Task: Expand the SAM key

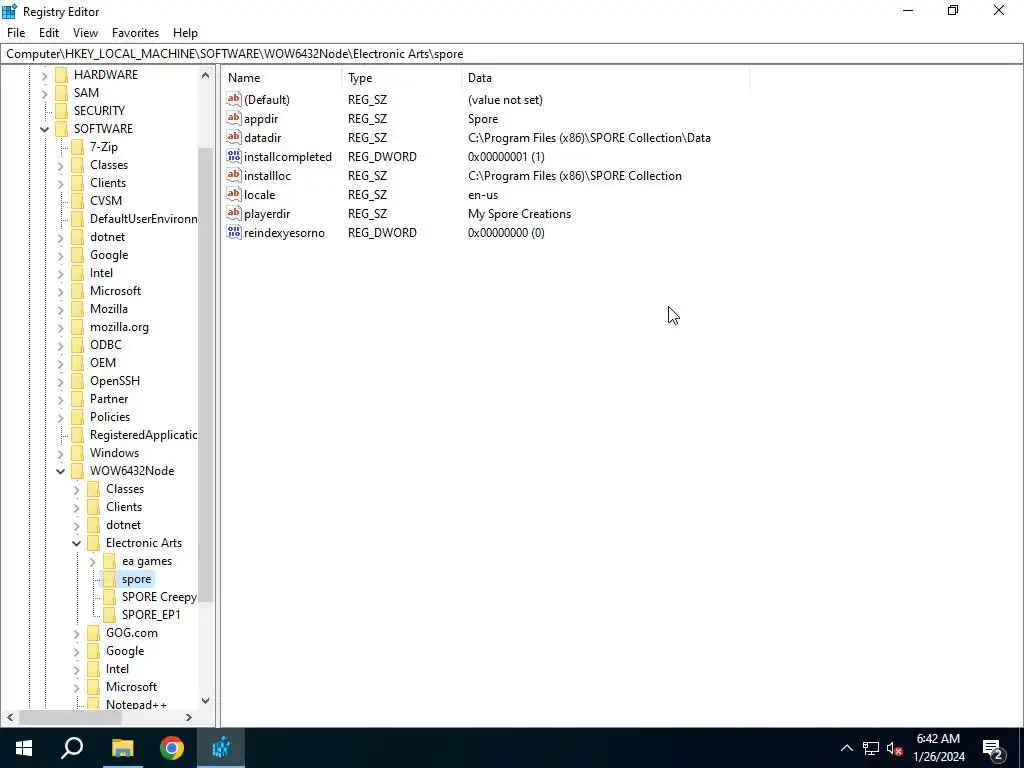Action: 44,93
